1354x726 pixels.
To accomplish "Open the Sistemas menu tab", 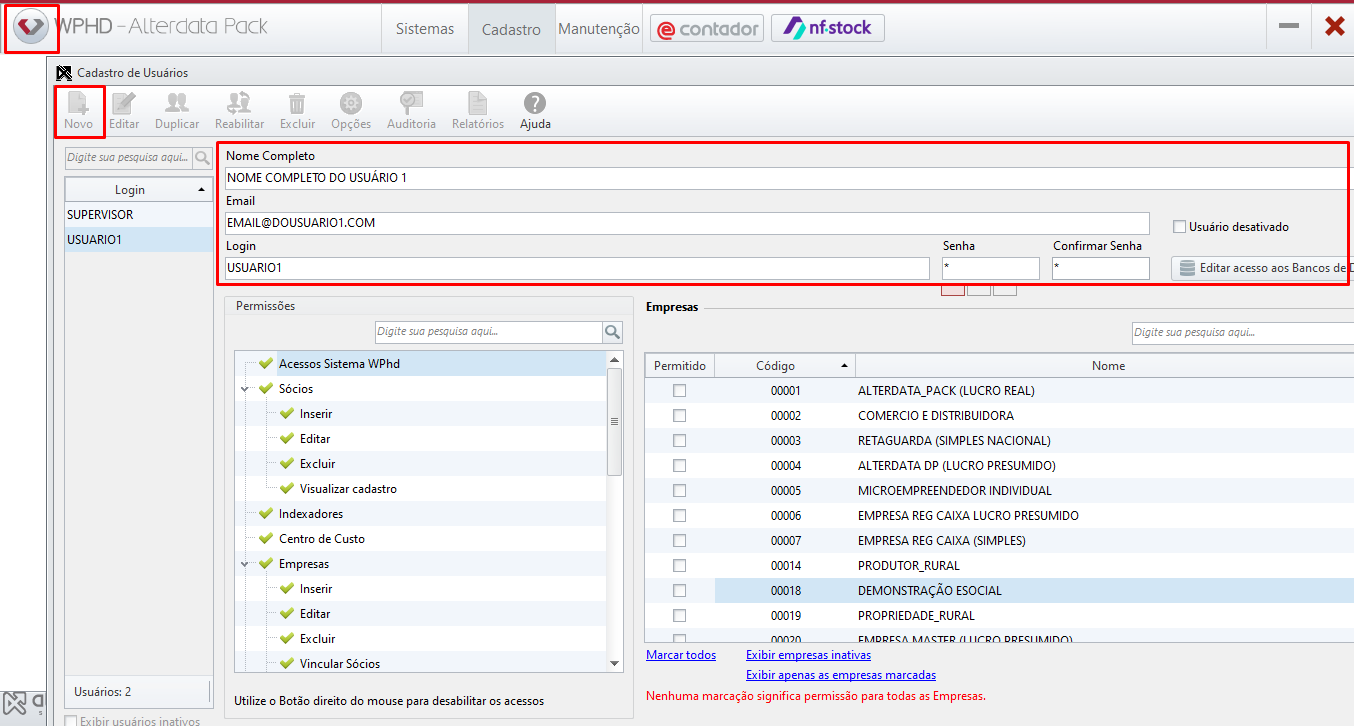I will click(425, 29).
